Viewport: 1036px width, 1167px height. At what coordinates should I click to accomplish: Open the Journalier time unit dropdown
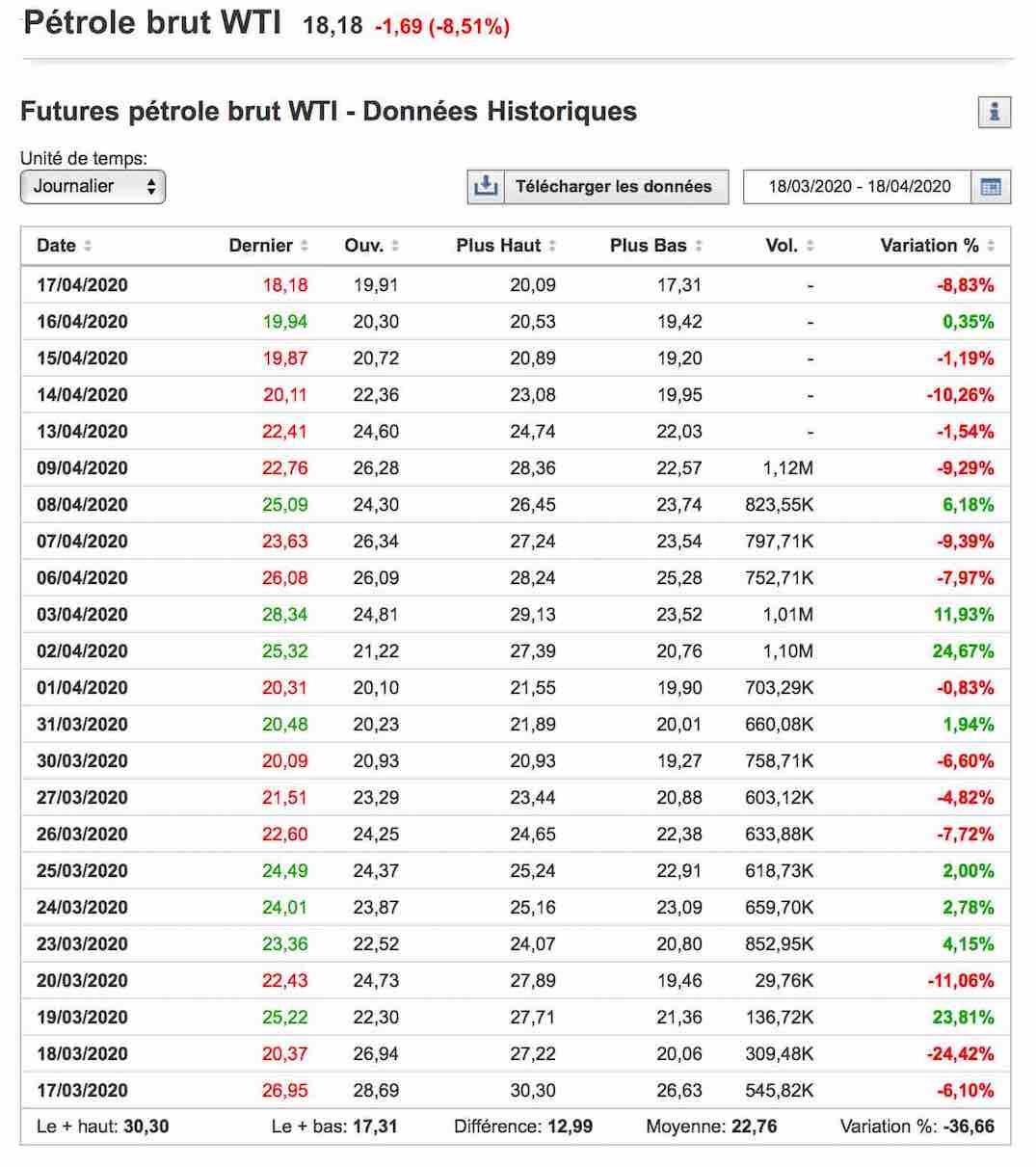point(93,187)
